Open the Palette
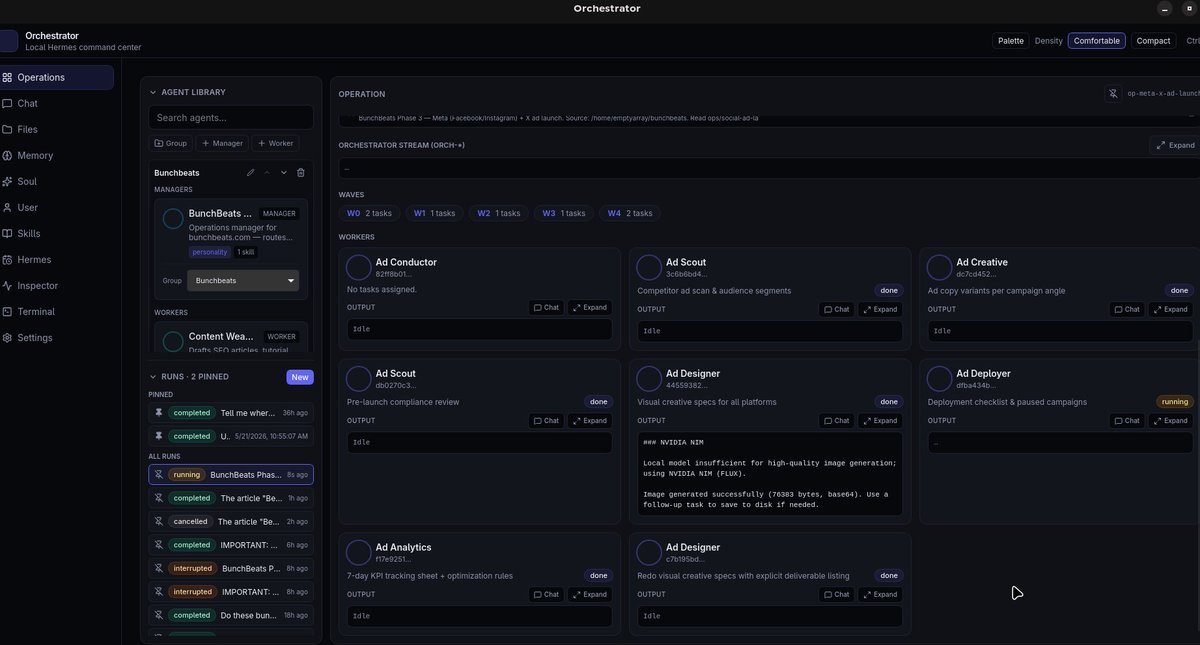Screen dimensions: 1200x645 1011,41
